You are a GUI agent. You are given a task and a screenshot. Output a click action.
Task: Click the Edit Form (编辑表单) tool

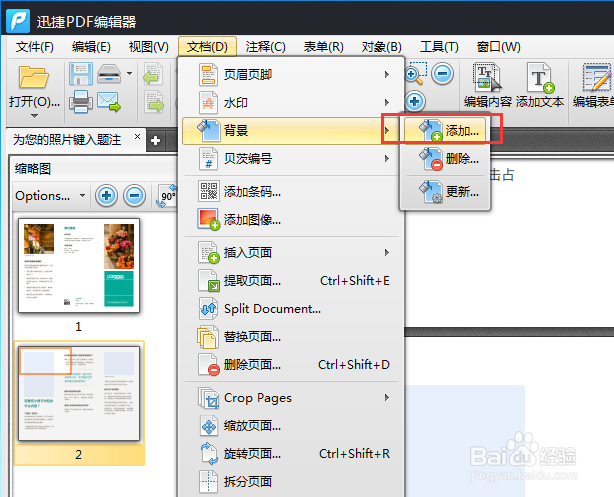(x=593, y=85)
